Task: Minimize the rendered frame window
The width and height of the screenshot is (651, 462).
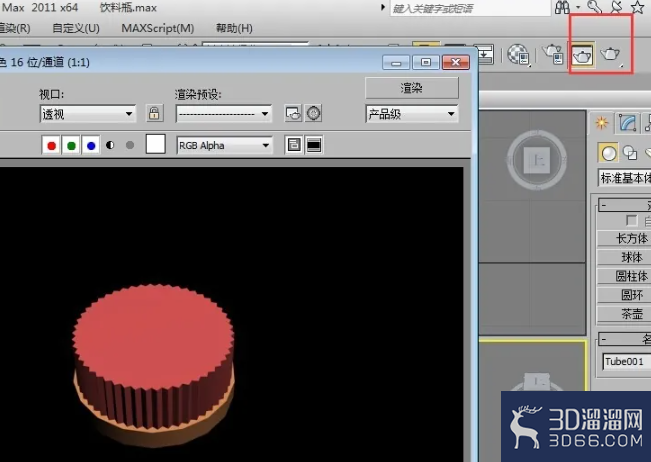Action: [396, 62]
